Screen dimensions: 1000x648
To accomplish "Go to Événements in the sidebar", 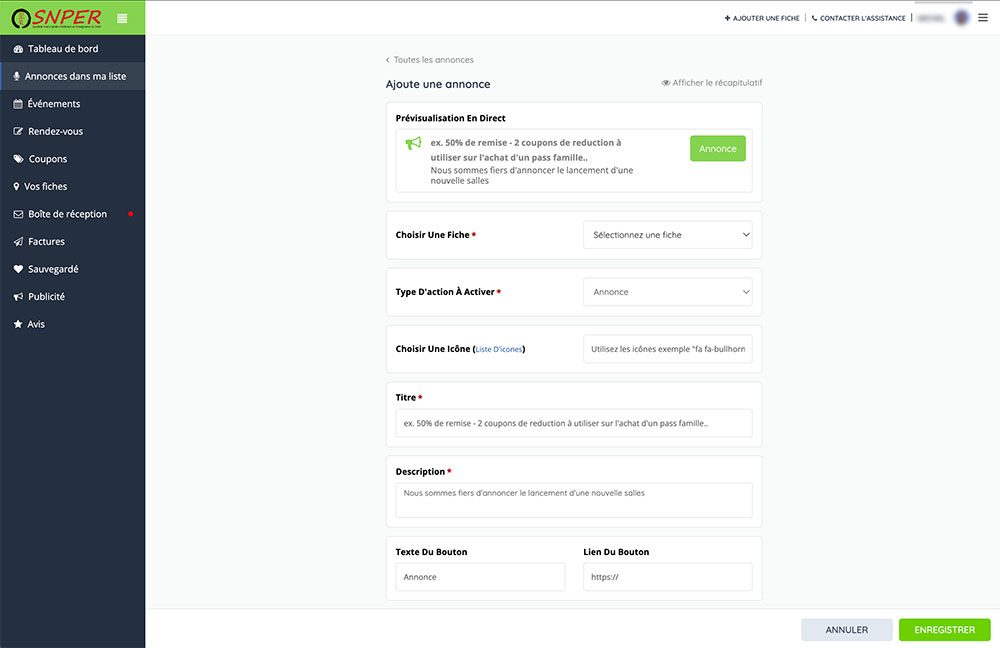I will (54, 104).
